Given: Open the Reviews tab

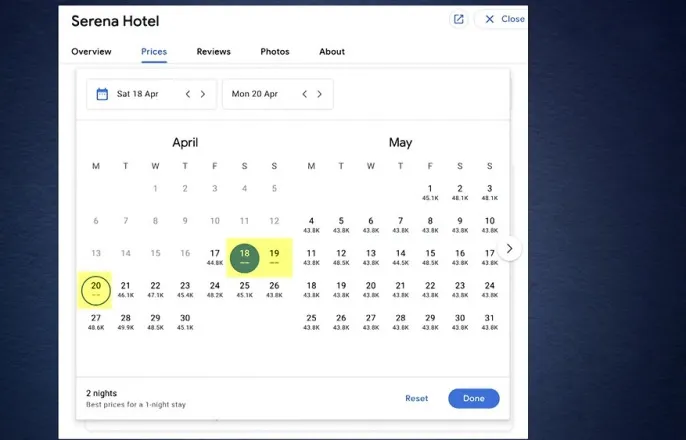Looking at the screenshot, I should click(214, 52).
